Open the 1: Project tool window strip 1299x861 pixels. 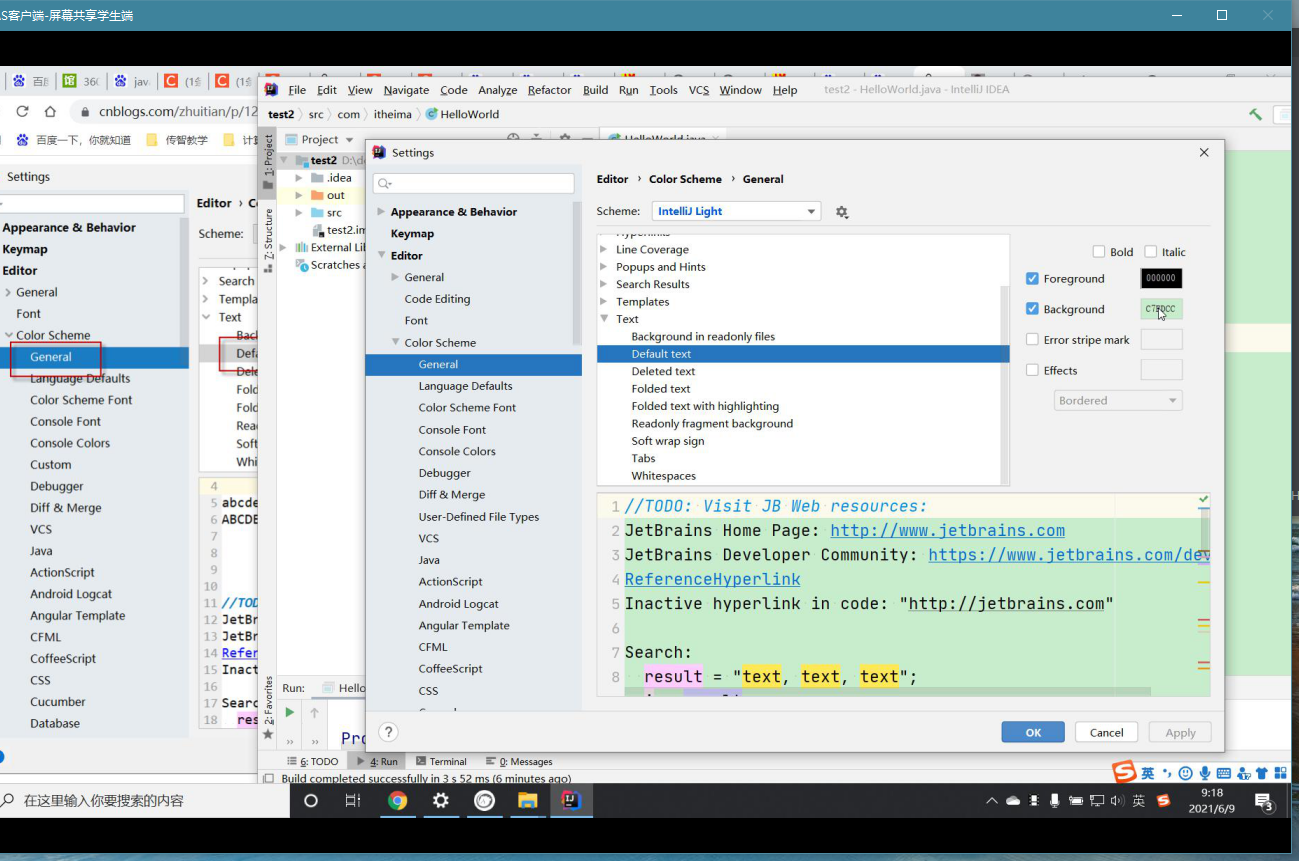[x=268, y=161]
